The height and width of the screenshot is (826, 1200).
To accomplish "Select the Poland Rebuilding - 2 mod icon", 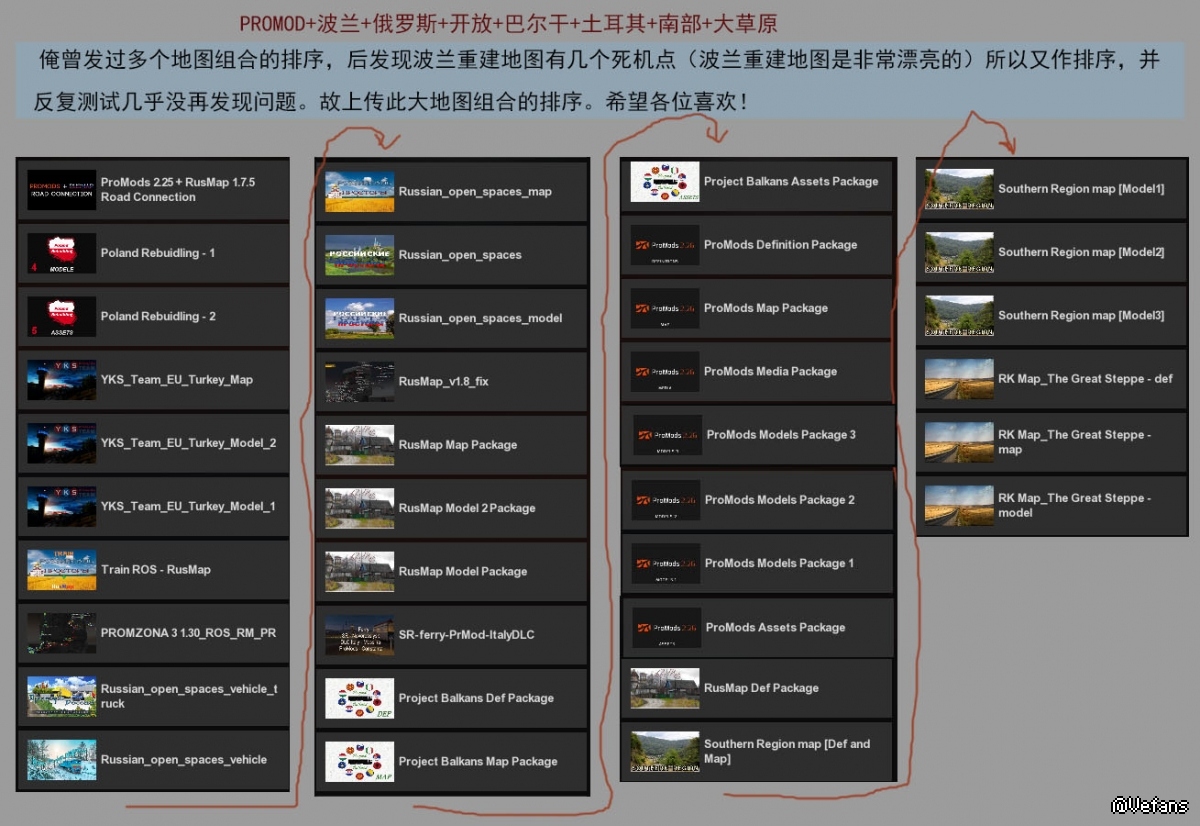I will (61, 316).
